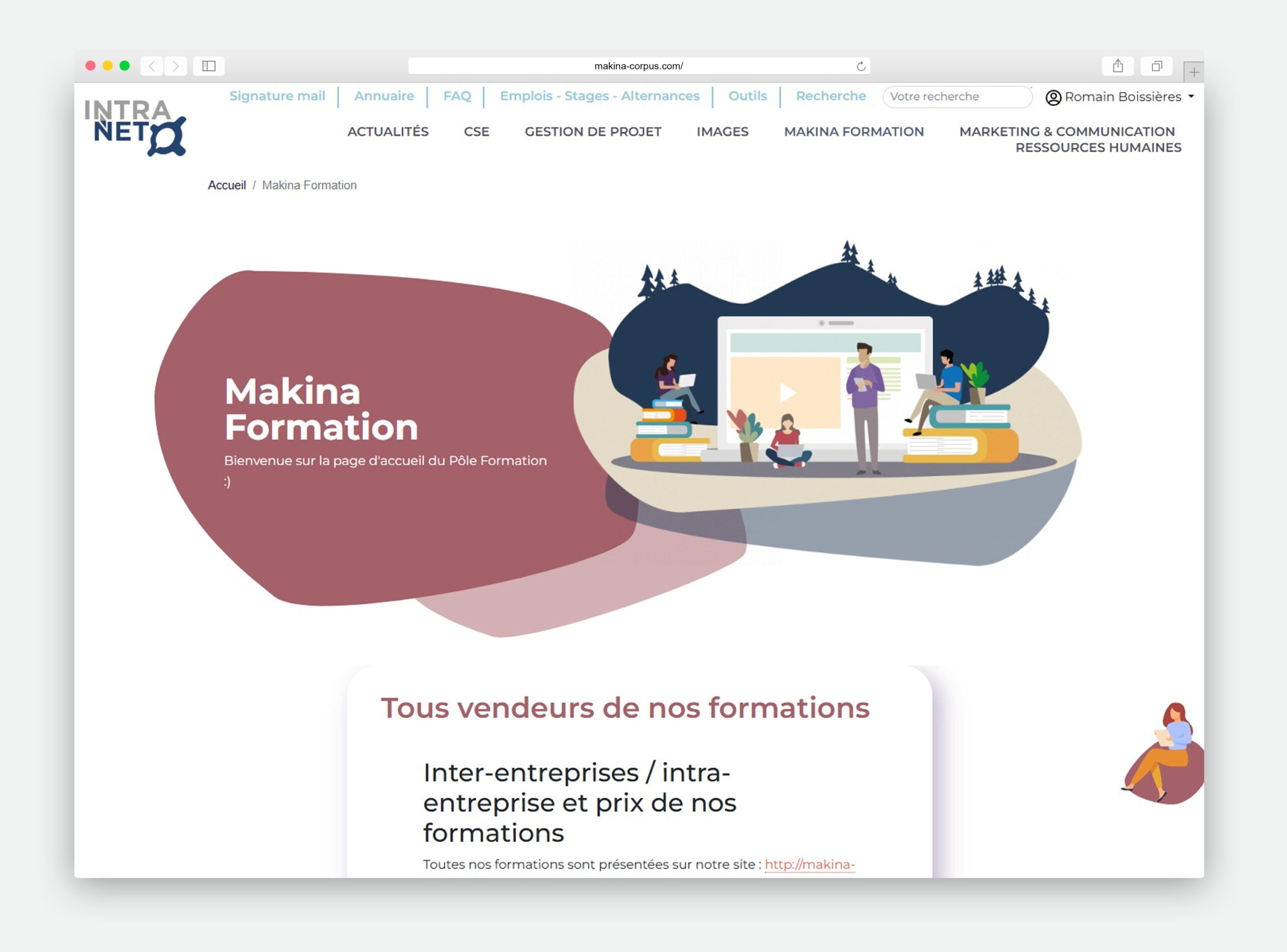Image resolution: width=1287 pixels, height=952 pixels.
Task: Open the Images menu
Action: tap(722, 131)
